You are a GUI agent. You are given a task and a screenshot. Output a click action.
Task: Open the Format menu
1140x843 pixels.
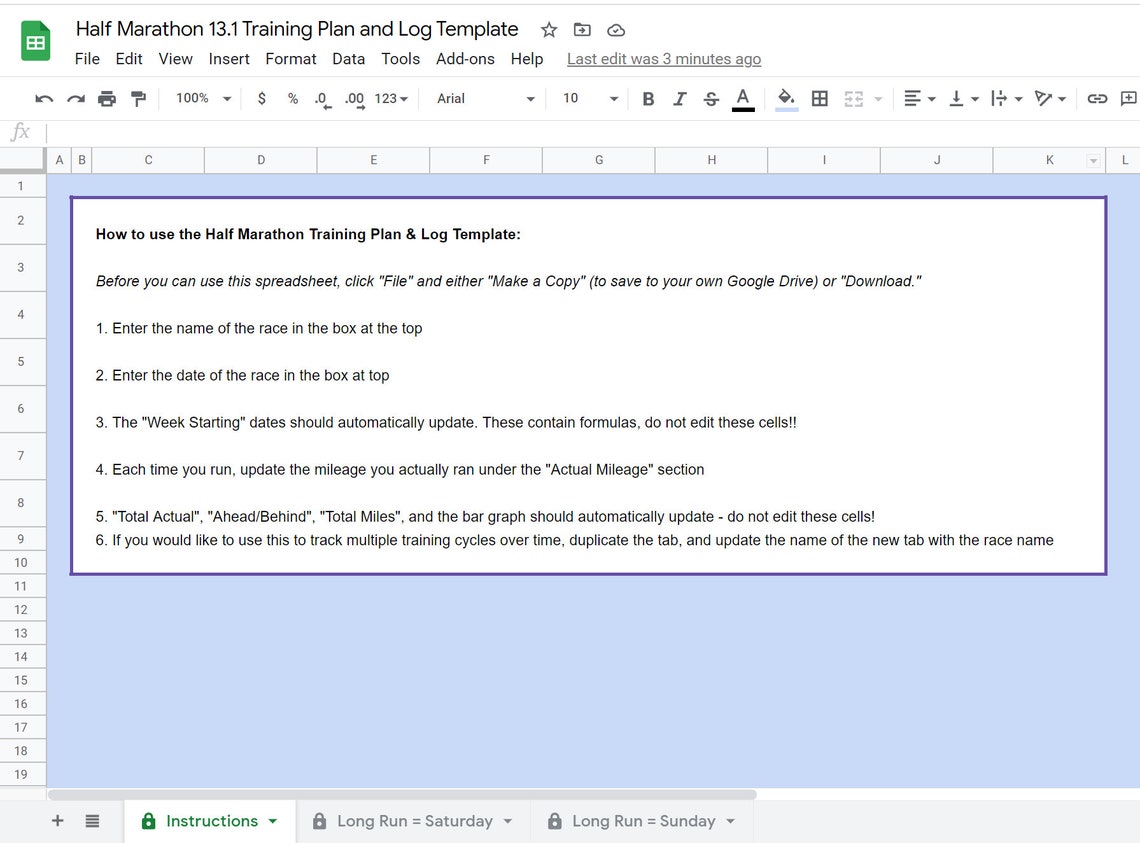[290, 59]
